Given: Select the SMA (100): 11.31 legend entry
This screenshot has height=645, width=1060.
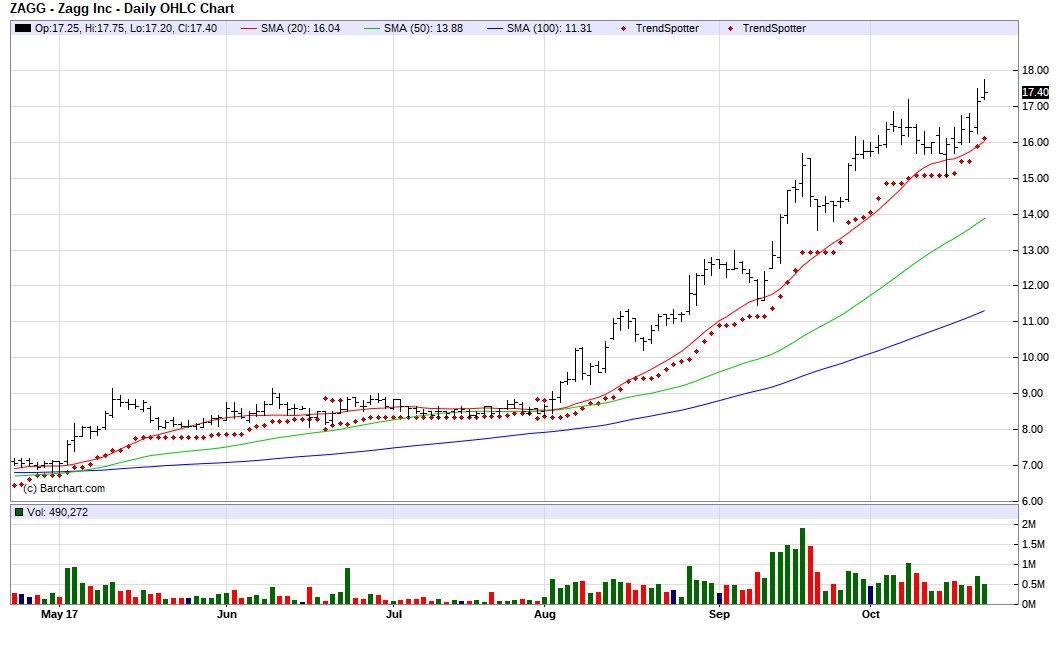Looking at the screenshot, I should point(549,28).
